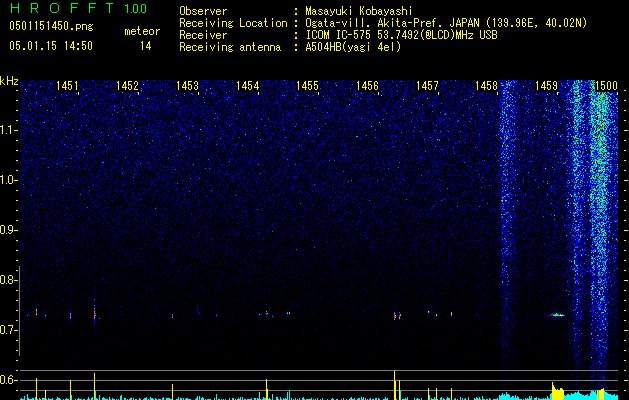Click the 'Receiving antenna' field label

tap(230, 47)
